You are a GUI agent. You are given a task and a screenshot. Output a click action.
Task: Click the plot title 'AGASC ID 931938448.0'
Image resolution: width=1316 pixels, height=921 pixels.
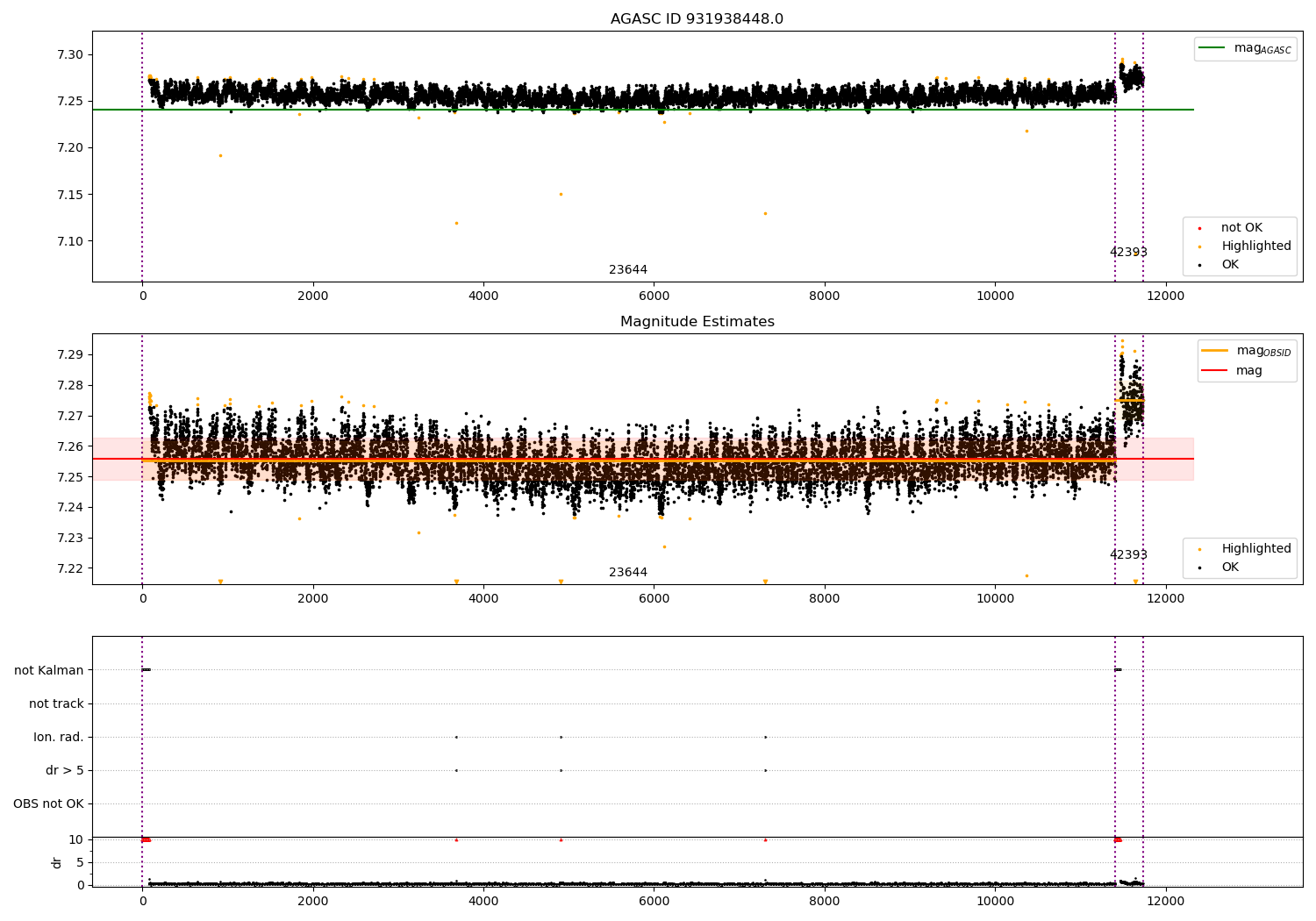697,19
